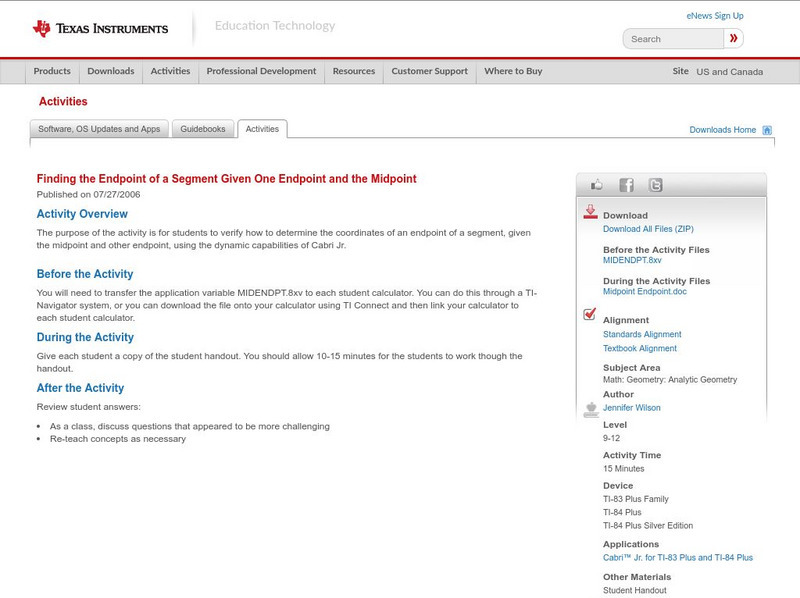
Task: Go to Downloads Home link
Action: coord(722,130)
